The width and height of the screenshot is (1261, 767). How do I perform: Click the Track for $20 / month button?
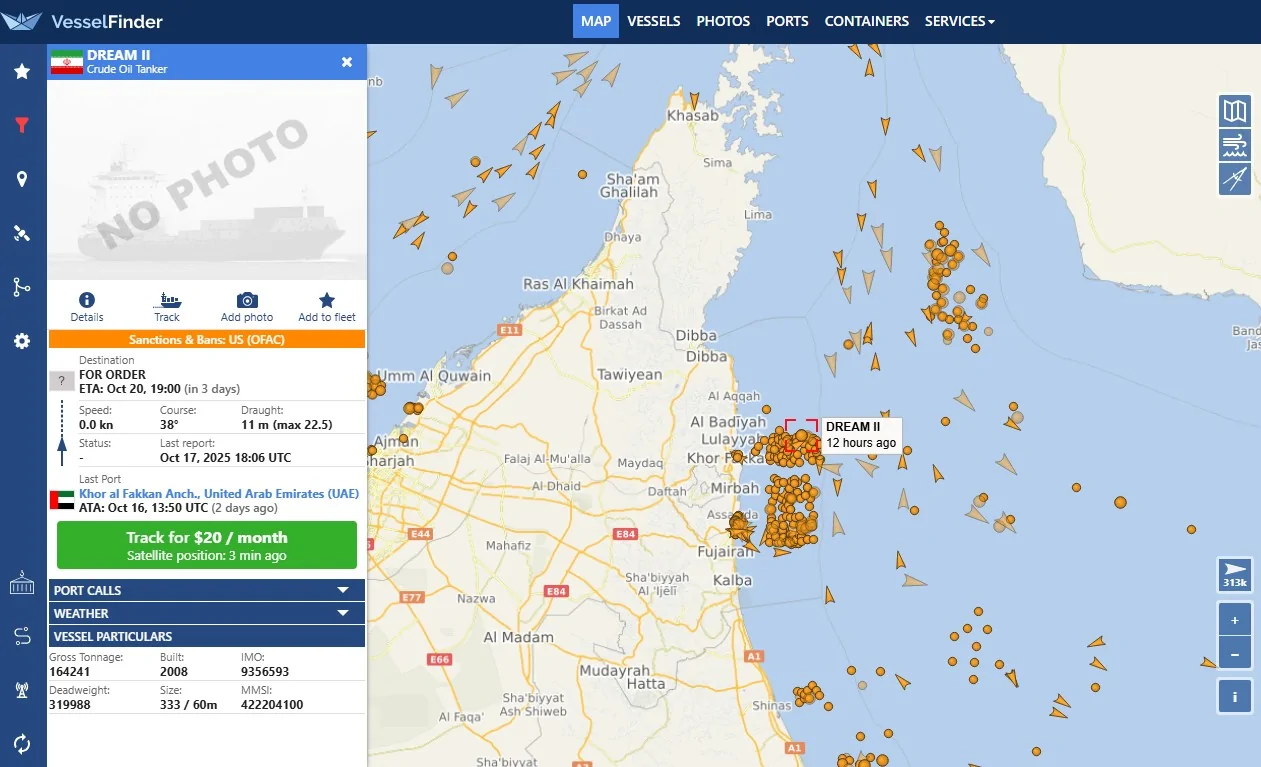click(x=207, y=545)
